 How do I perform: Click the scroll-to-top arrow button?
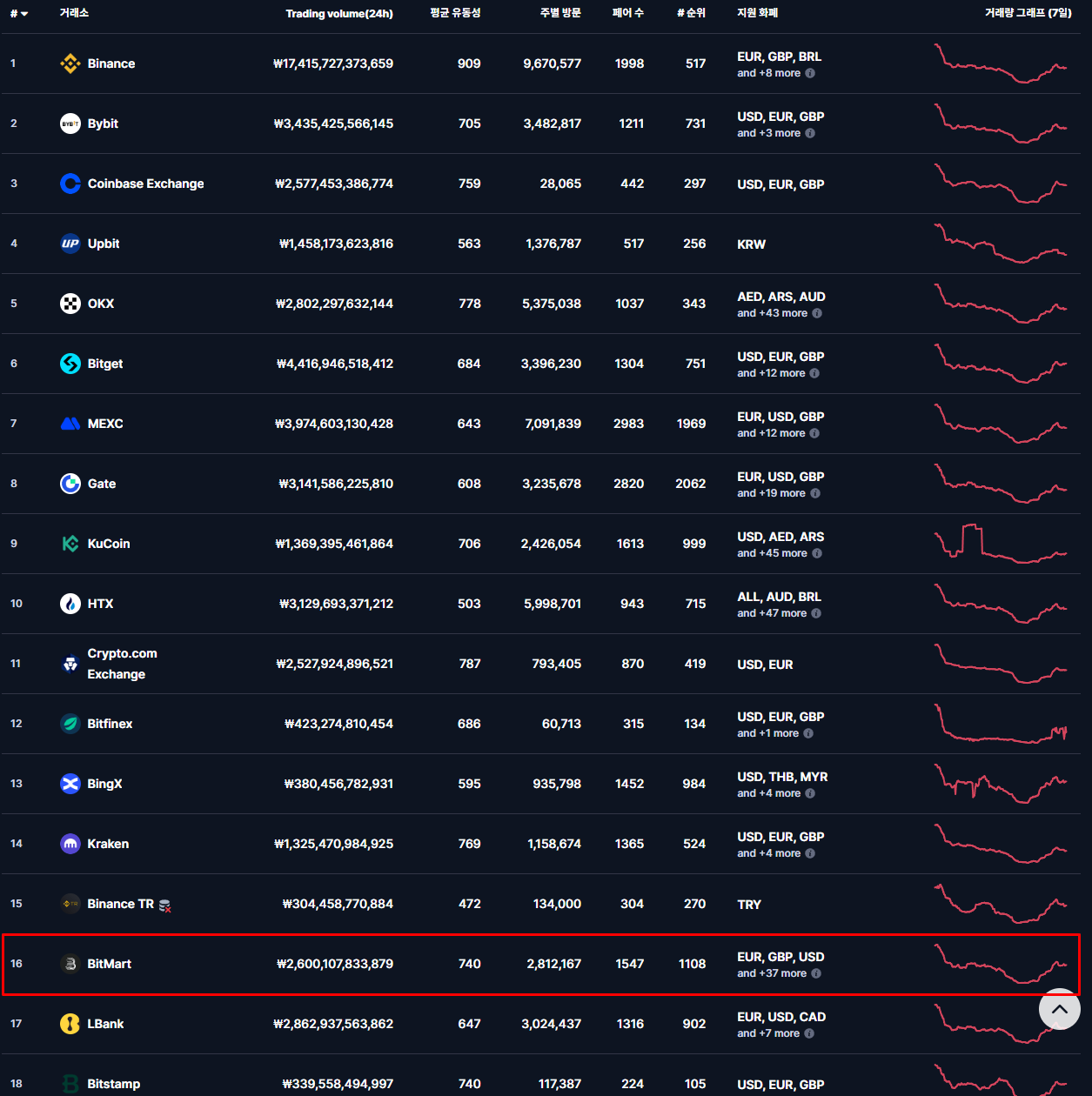1060,1009
